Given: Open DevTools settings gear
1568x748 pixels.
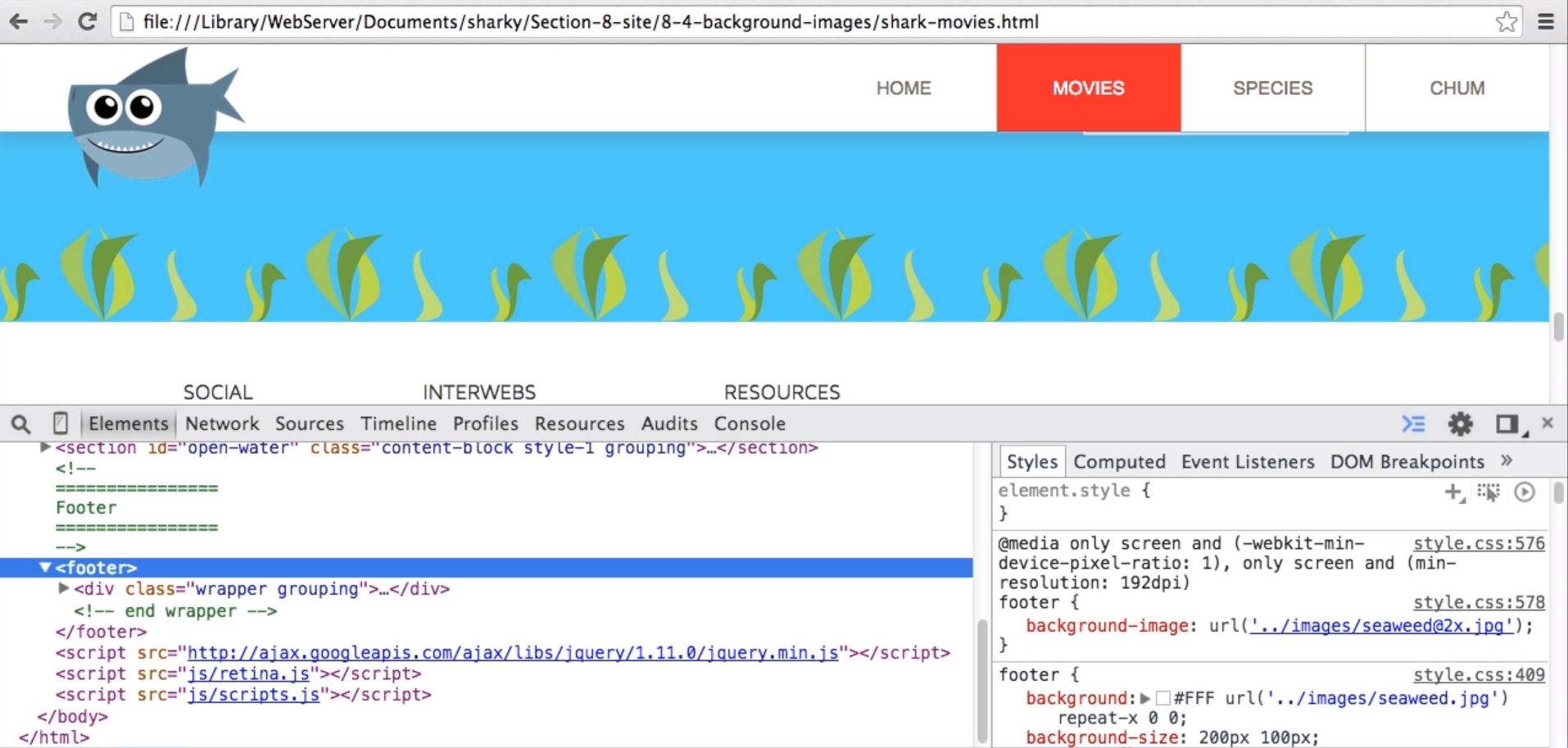Looking at the screenshot, I should [x=1460, y=424].
